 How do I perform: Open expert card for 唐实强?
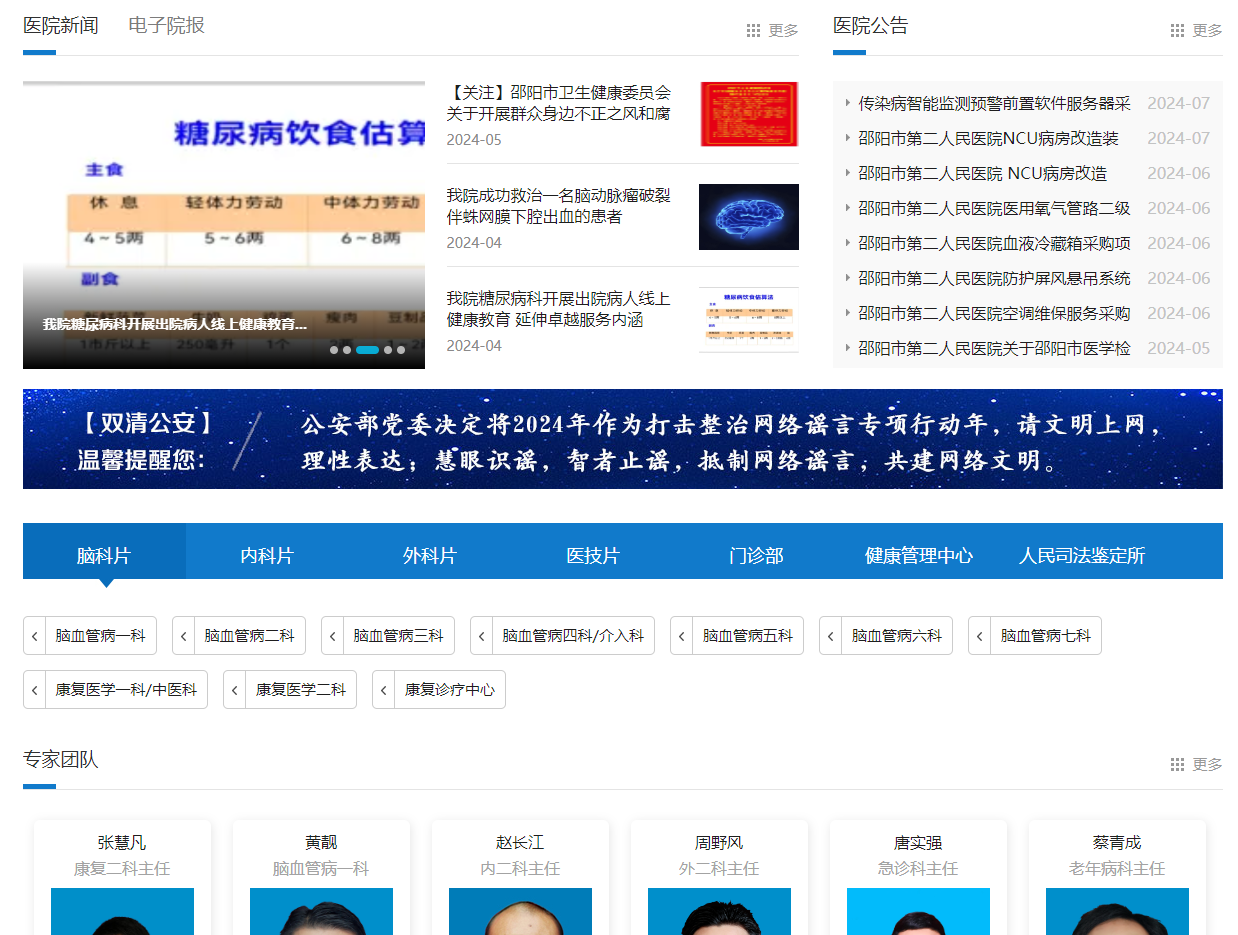click(918, 878)
